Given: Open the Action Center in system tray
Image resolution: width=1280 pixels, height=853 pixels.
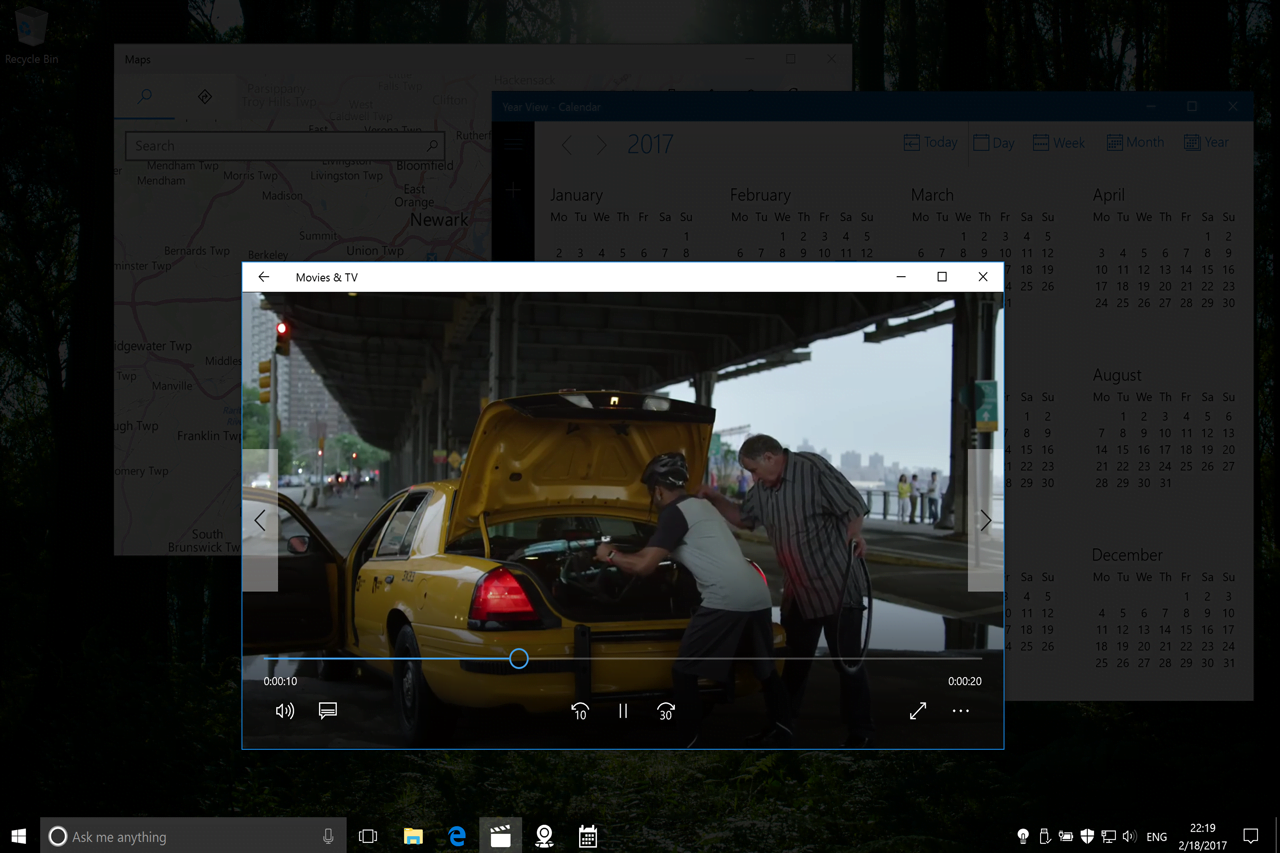Looking at the screenshot, I should click(x=1250, y=836).
